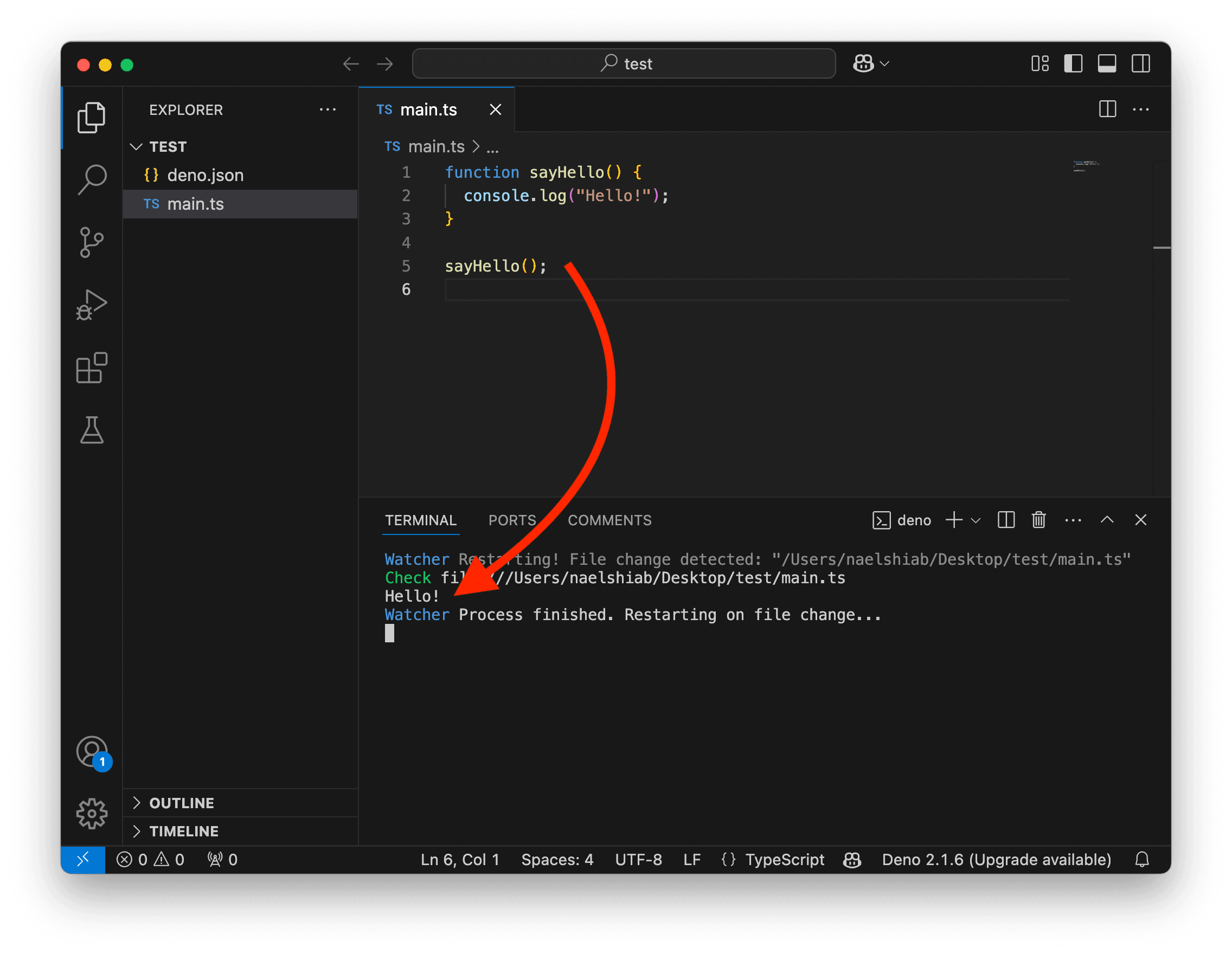
Task: Go back using the left arrow
Action: pyautogui.click(x=351, y=64)
